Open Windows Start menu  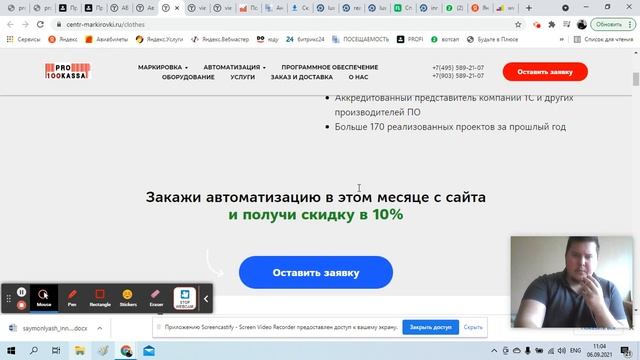(x=11, y=351)
